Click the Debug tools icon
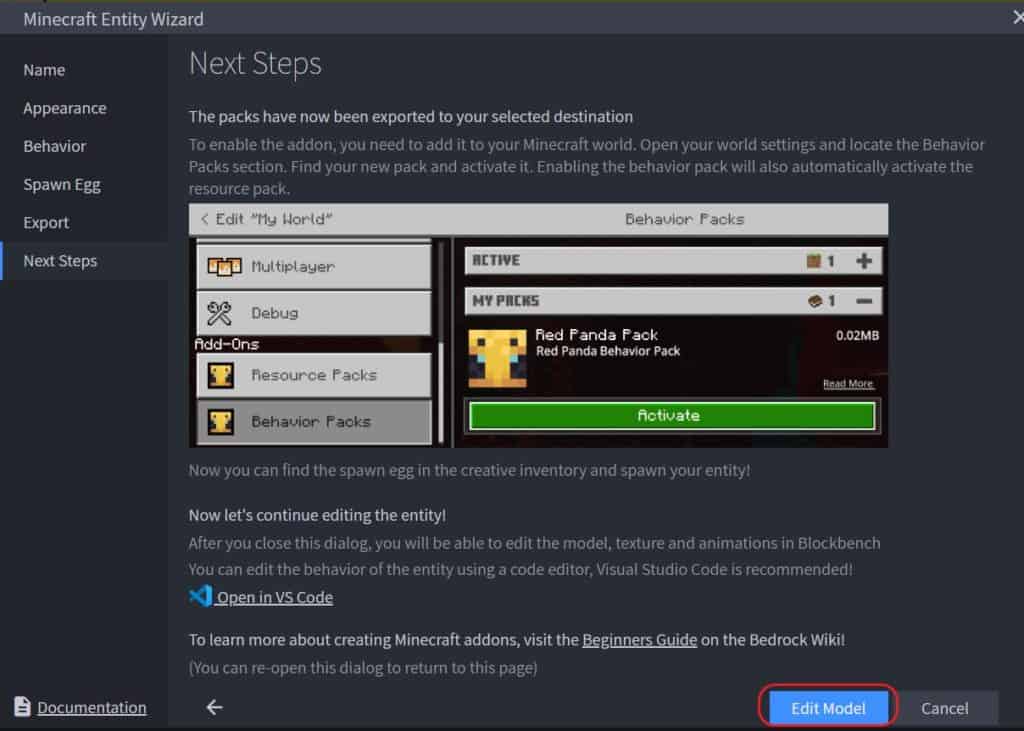 (219, 313)
